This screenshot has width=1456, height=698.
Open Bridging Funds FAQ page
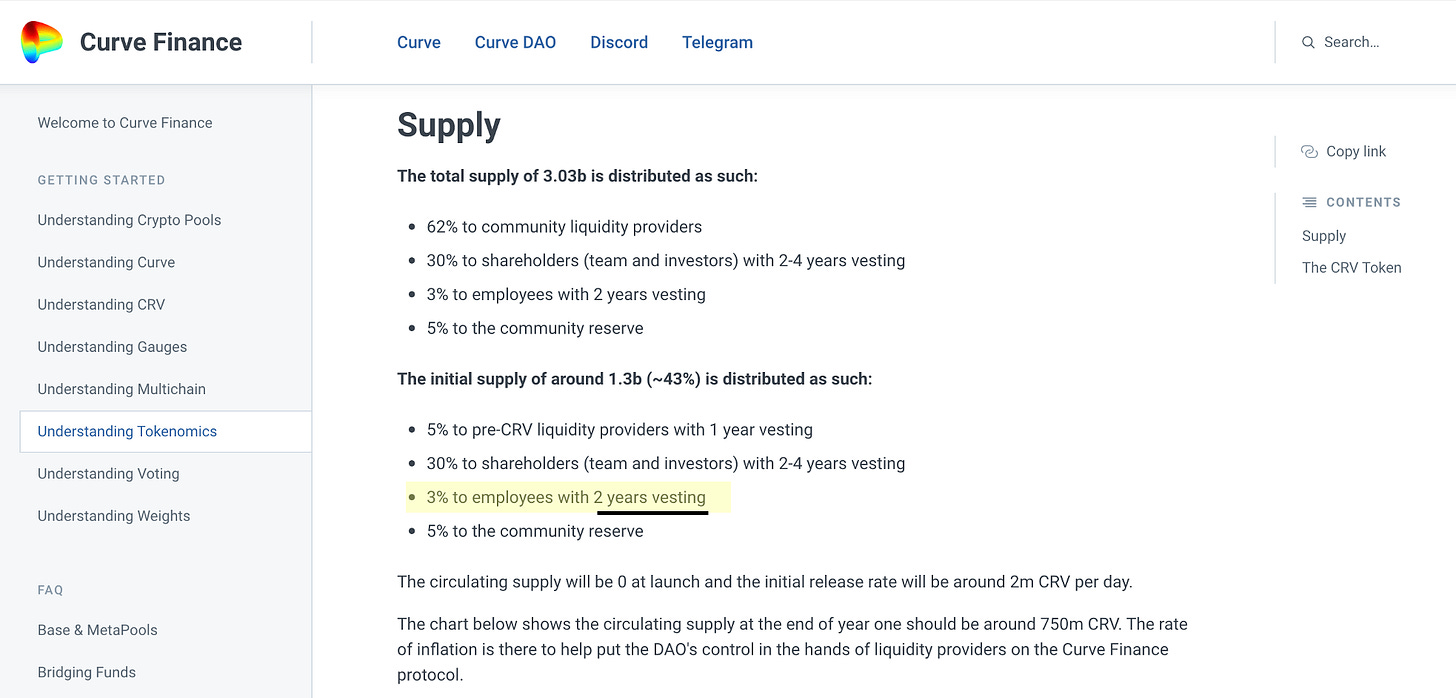(x=86, y=672)
